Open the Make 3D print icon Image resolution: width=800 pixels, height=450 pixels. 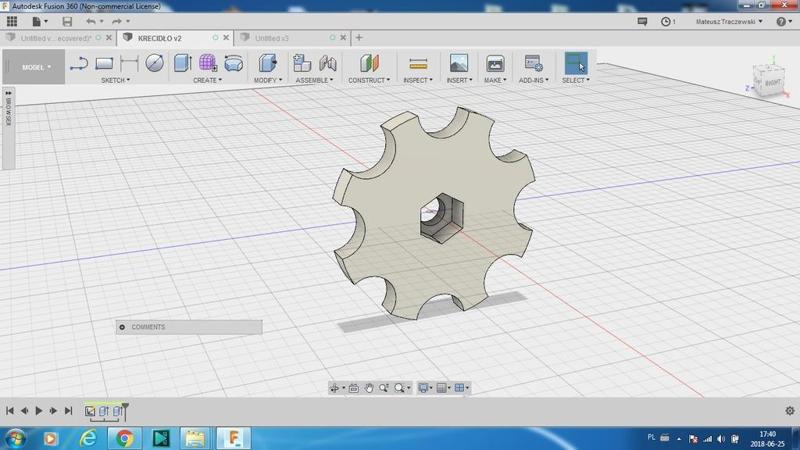click(495, 64)
